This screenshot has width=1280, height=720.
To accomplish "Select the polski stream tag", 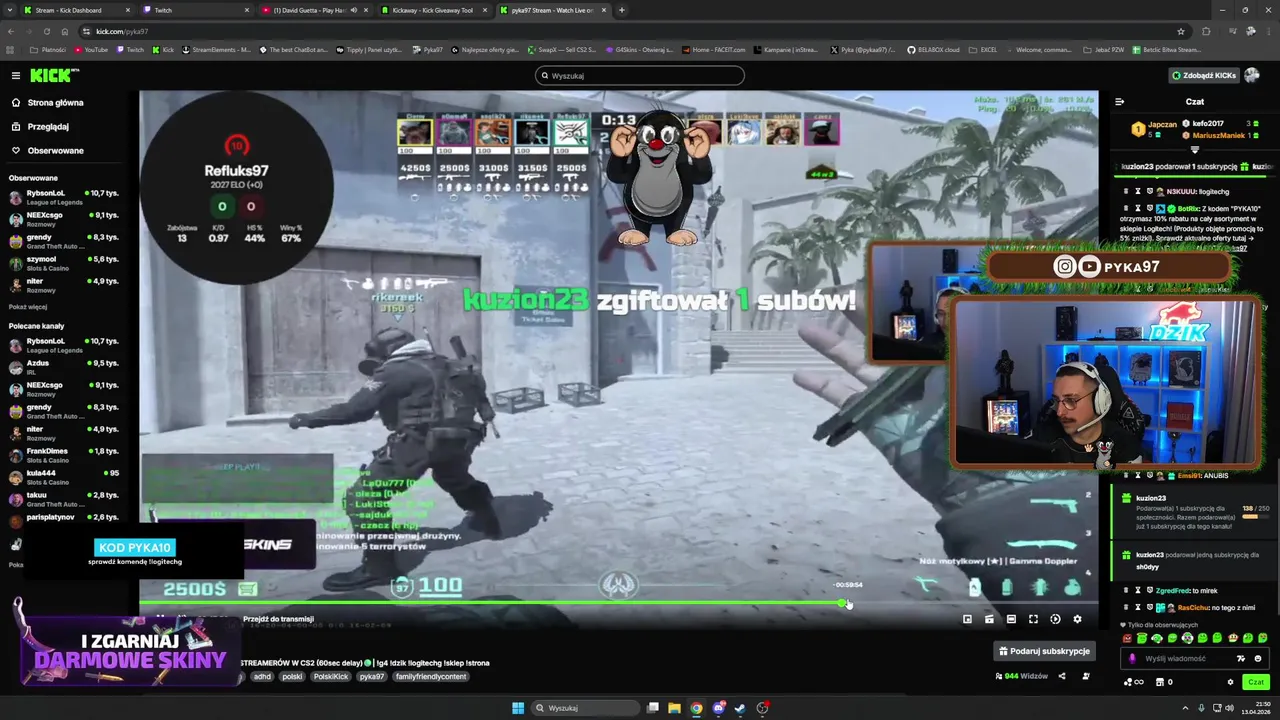I will (x=292, y=677).
